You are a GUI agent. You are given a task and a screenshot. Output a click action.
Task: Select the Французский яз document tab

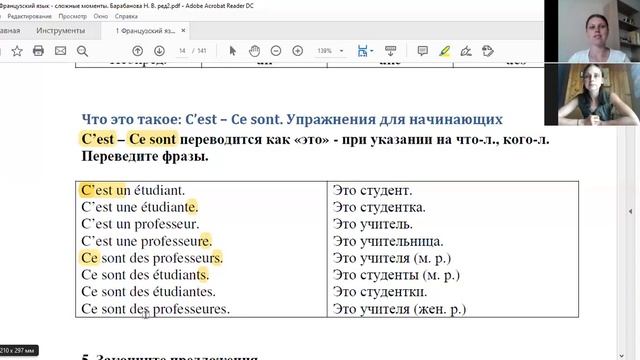tap(145, 31)
